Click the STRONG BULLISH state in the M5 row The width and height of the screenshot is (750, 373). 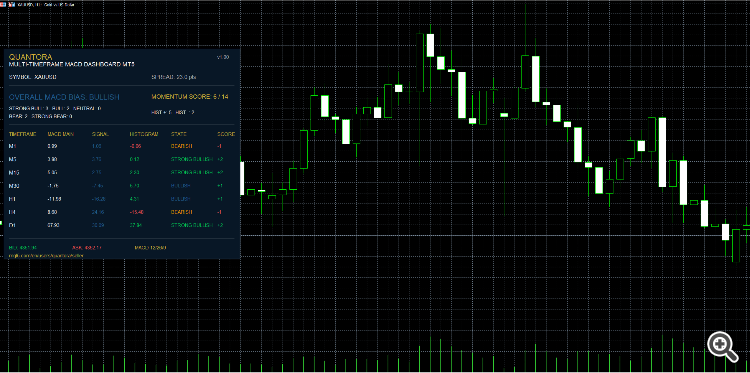click(x=191, y=159)
